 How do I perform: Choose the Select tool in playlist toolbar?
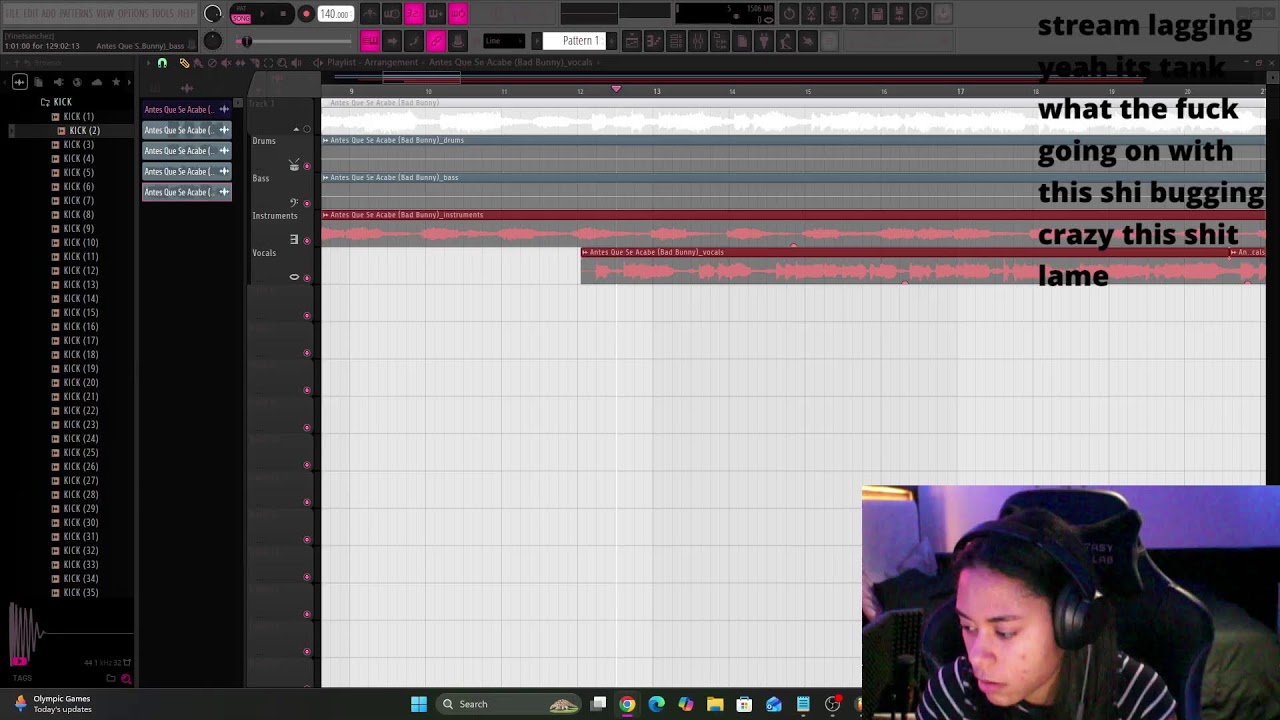point(268,63)
